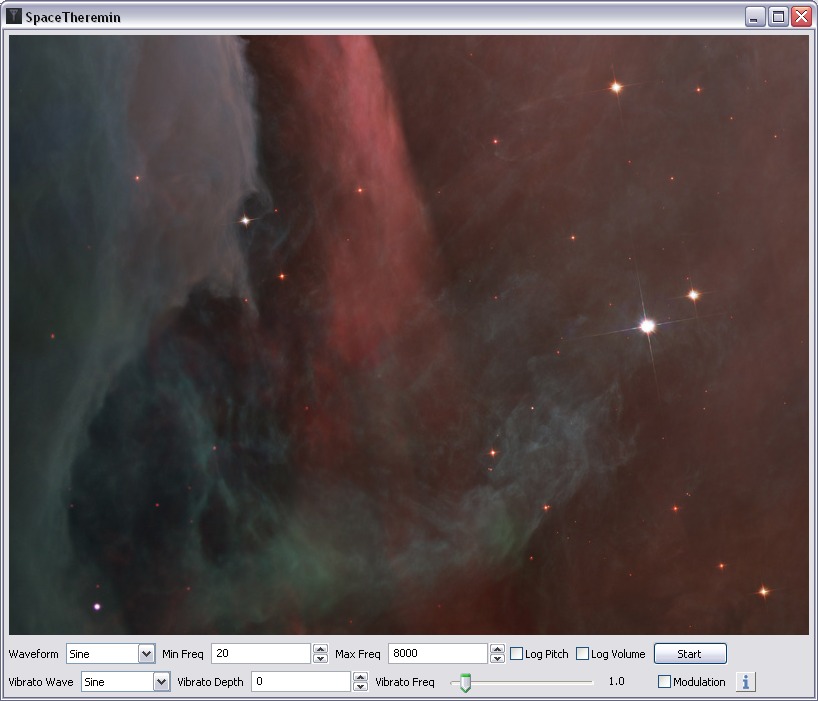Image resolution: width=818 pixels, height=701 pixels.
Task: Focus the Min Freq input field
Action: [x=261, y=654]
